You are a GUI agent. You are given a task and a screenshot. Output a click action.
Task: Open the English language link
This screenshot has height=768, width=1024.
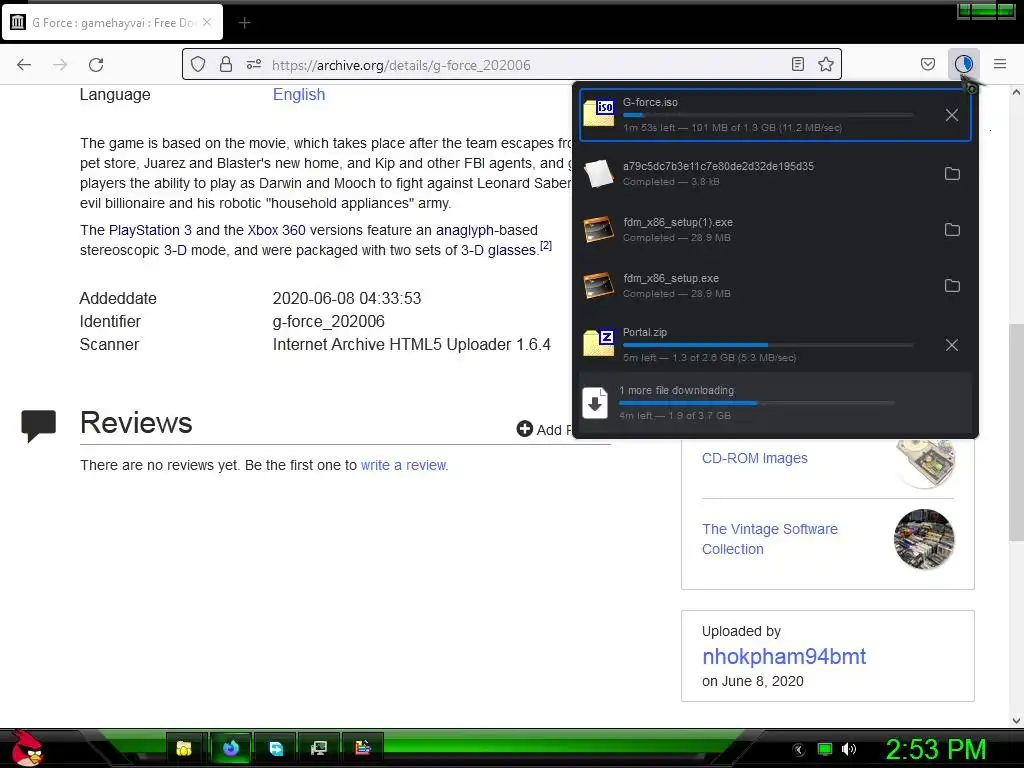298,95
